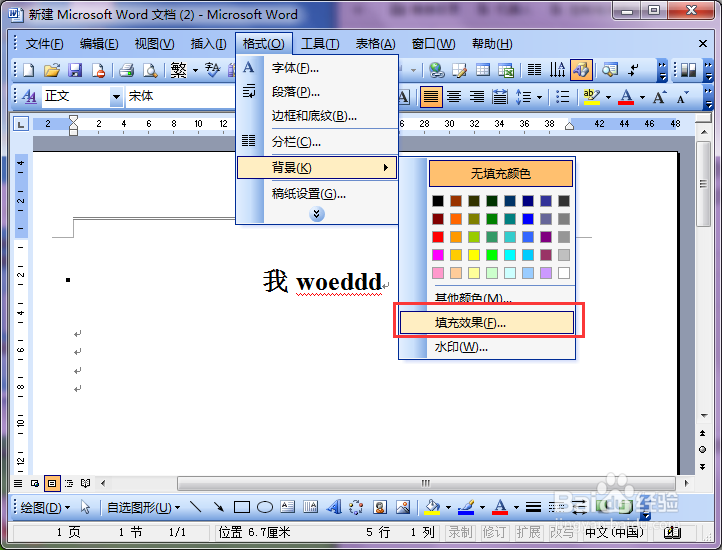This screenshot has height=550, width=722.
Task: Click 稿纸设置(G)... menu item
Action: tap(317, 193)
